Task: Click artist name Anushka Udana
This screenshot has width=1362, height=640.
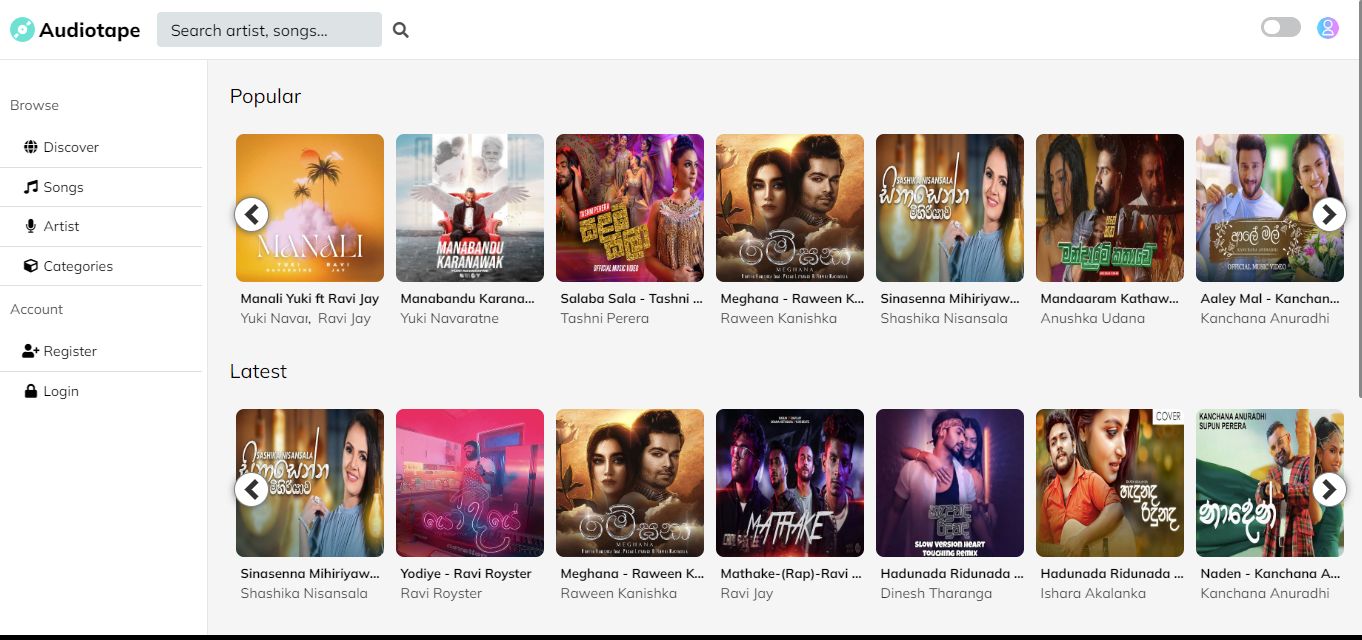Action: [1093, 318]
